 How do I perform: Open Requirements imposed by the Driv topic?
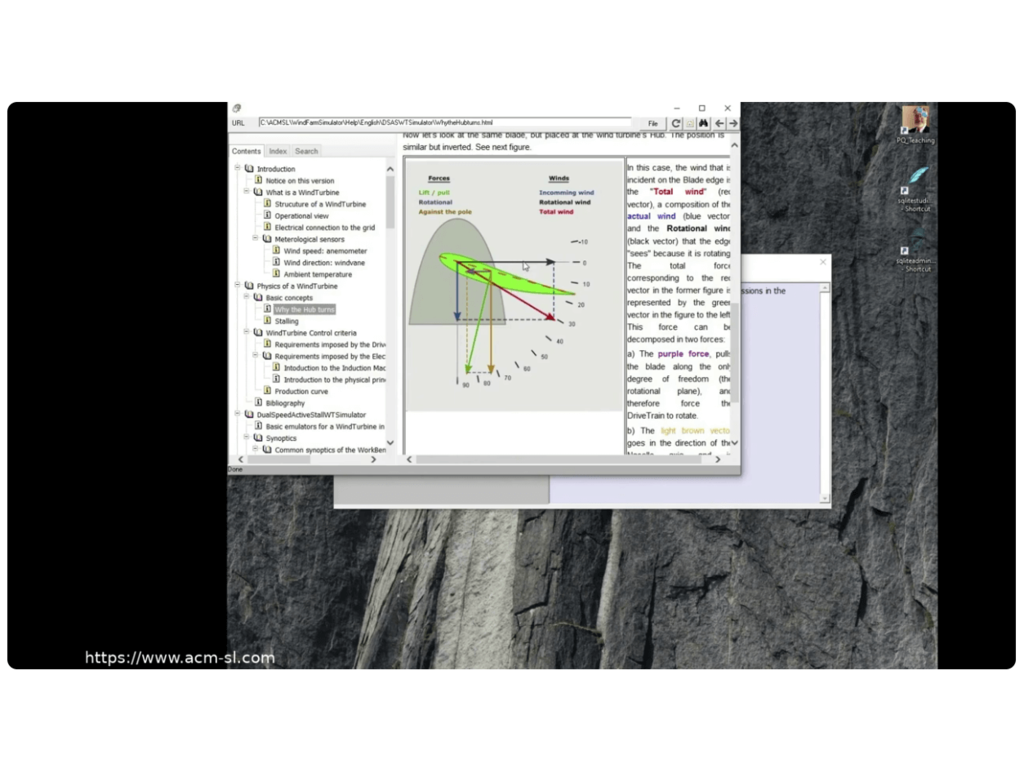330,345
